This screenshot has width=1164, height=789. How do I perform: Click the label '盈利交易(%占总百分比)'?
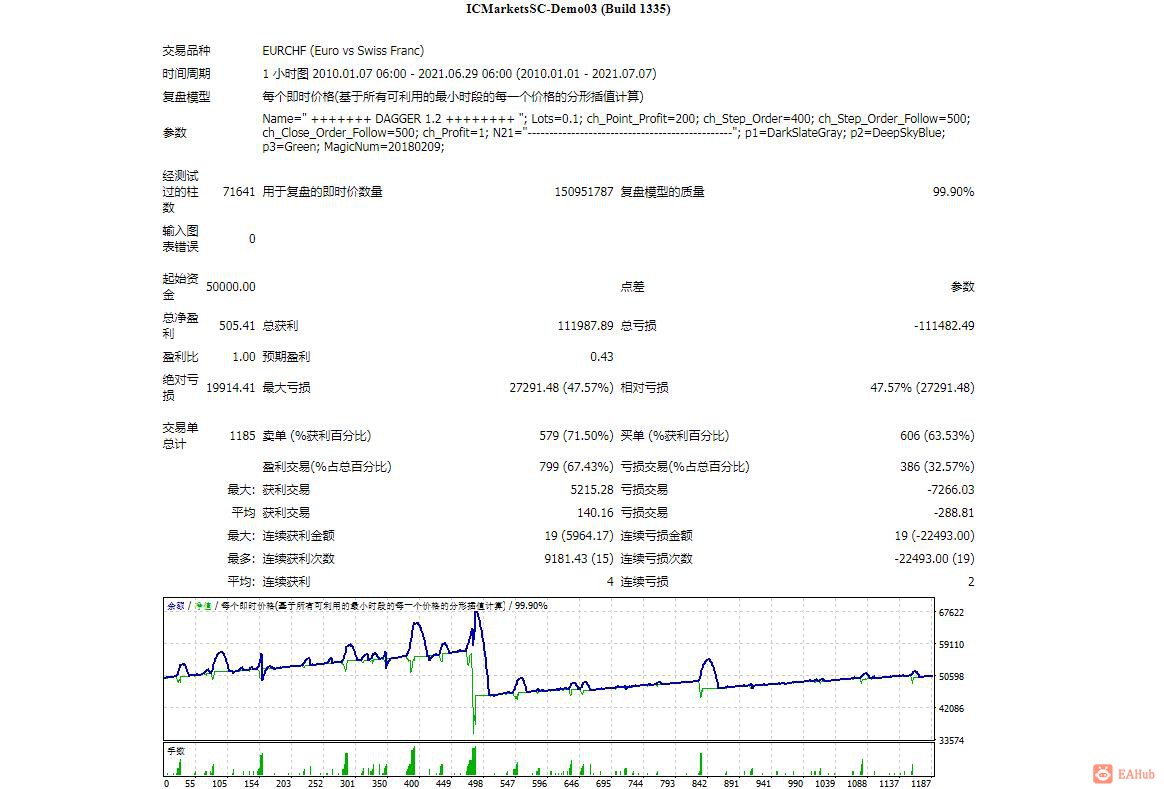click(x=327, y=467)
